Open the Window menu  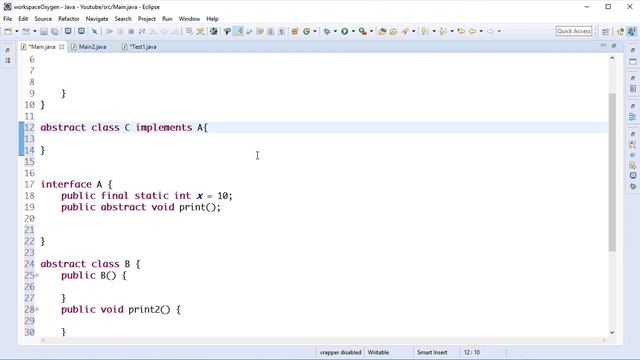[189, 19]
